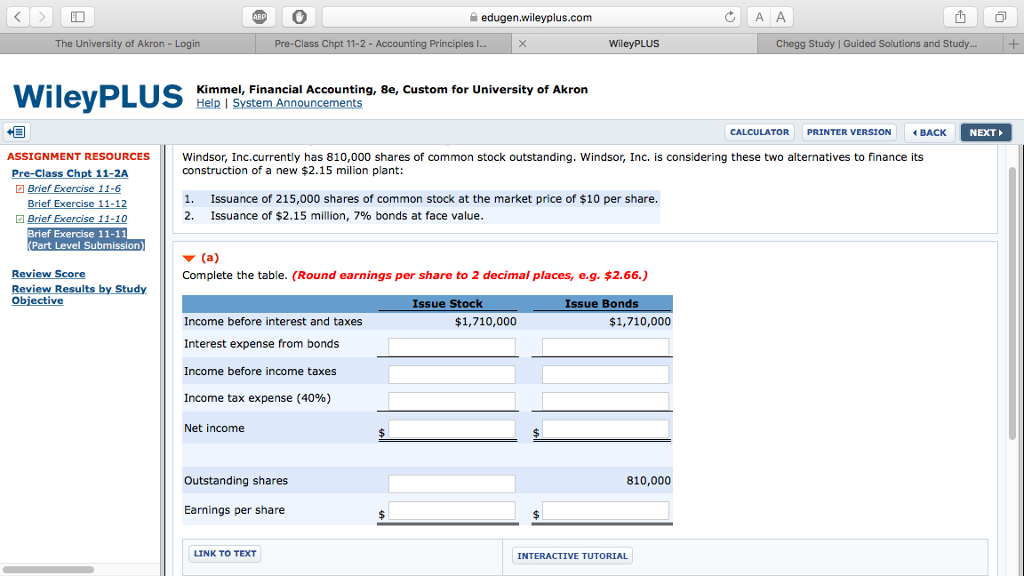1024x576 pixels.
Task: Click the WileyPLUS logo
Action: pyautogui.click(x=98, y=97)
